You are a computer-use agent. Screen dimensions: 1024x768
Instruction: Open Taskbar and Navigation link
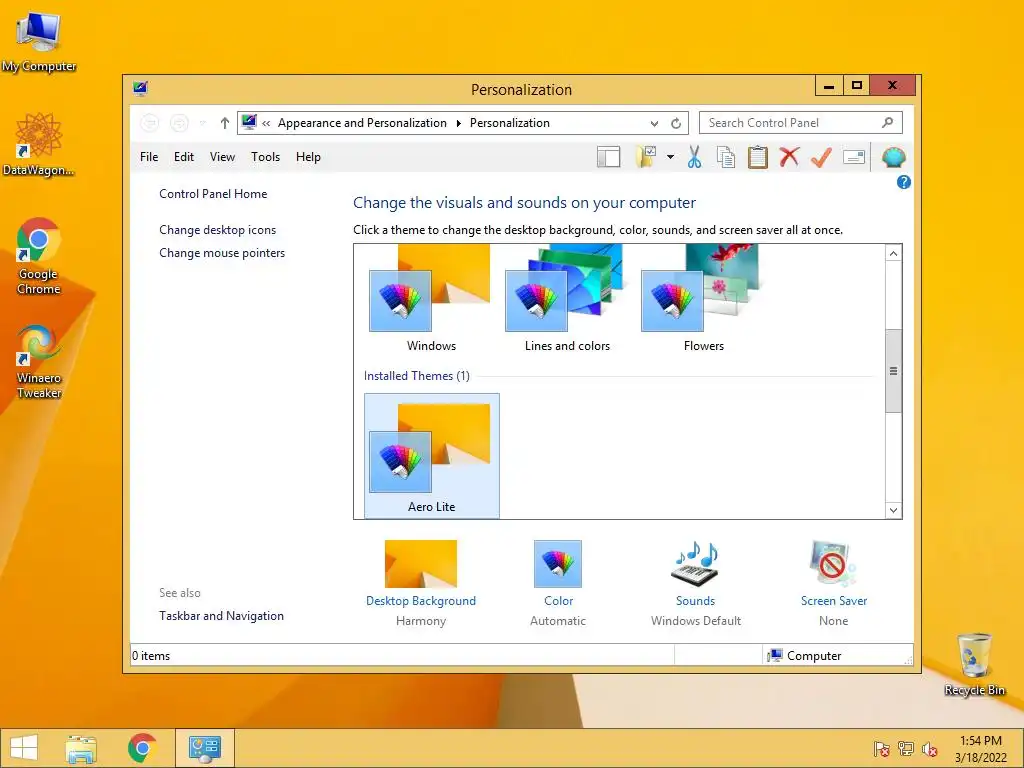221,616
